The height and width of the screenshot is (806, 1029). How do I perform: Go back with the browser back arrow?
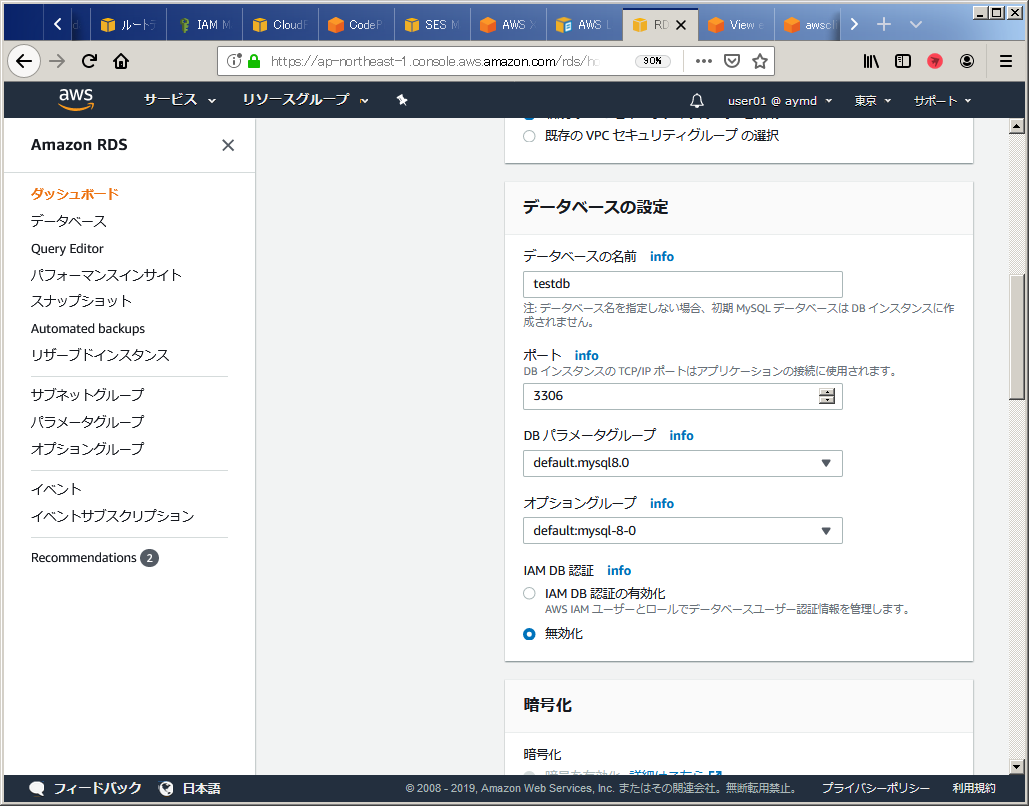point(24,61)
